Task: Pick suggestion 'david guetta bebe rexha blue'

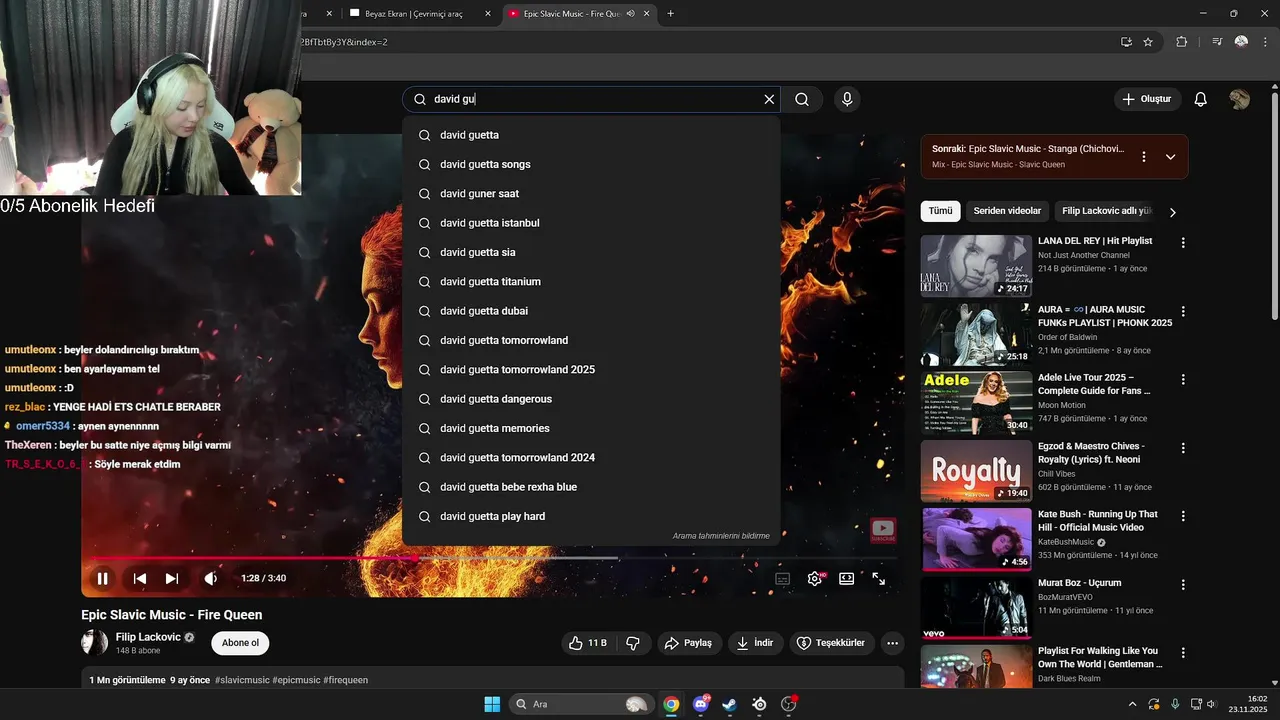Action: (x=591, y=487)
